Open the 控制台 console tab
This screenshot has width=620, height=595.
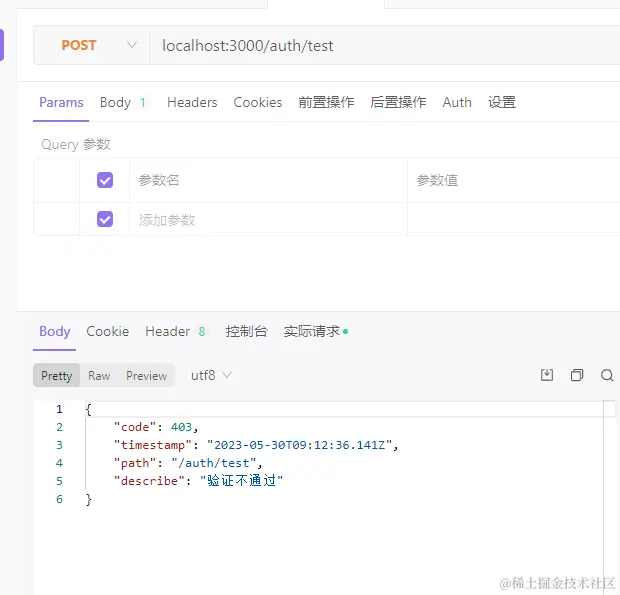[x=247, y=331]
